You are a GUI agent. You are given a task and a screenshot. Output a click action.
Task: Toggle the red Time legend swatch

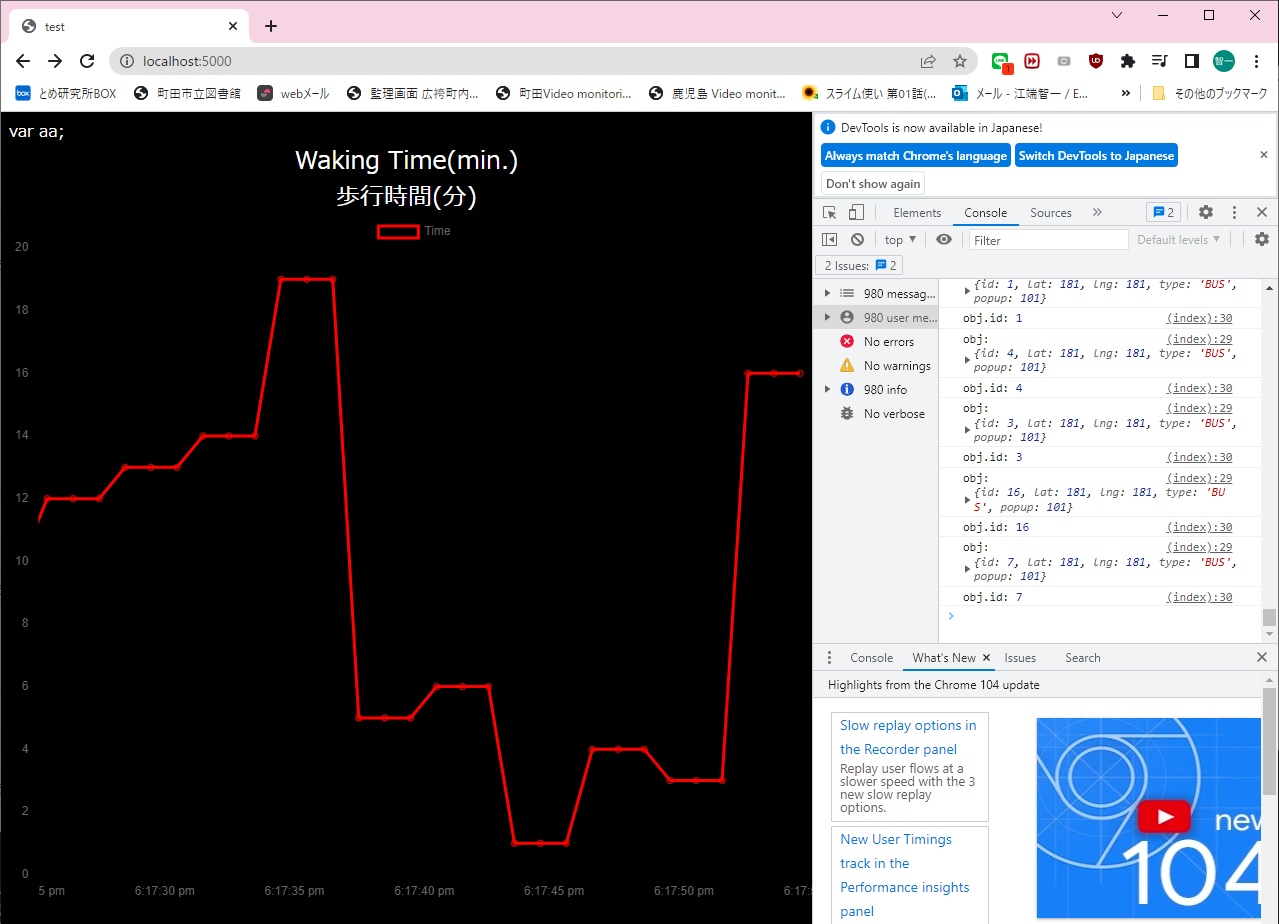(x=398, y=232)
